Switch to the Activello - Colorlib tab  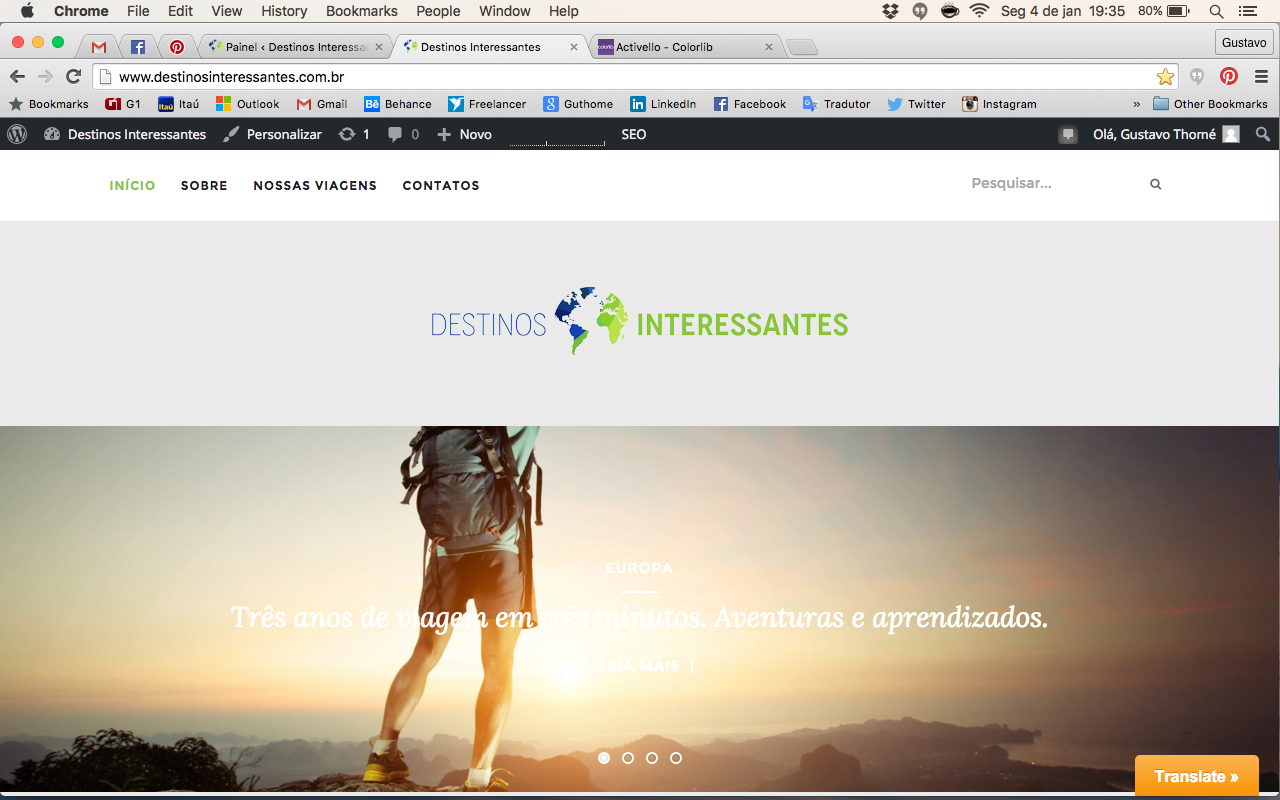pyautogui.click(x=686, y=47)
